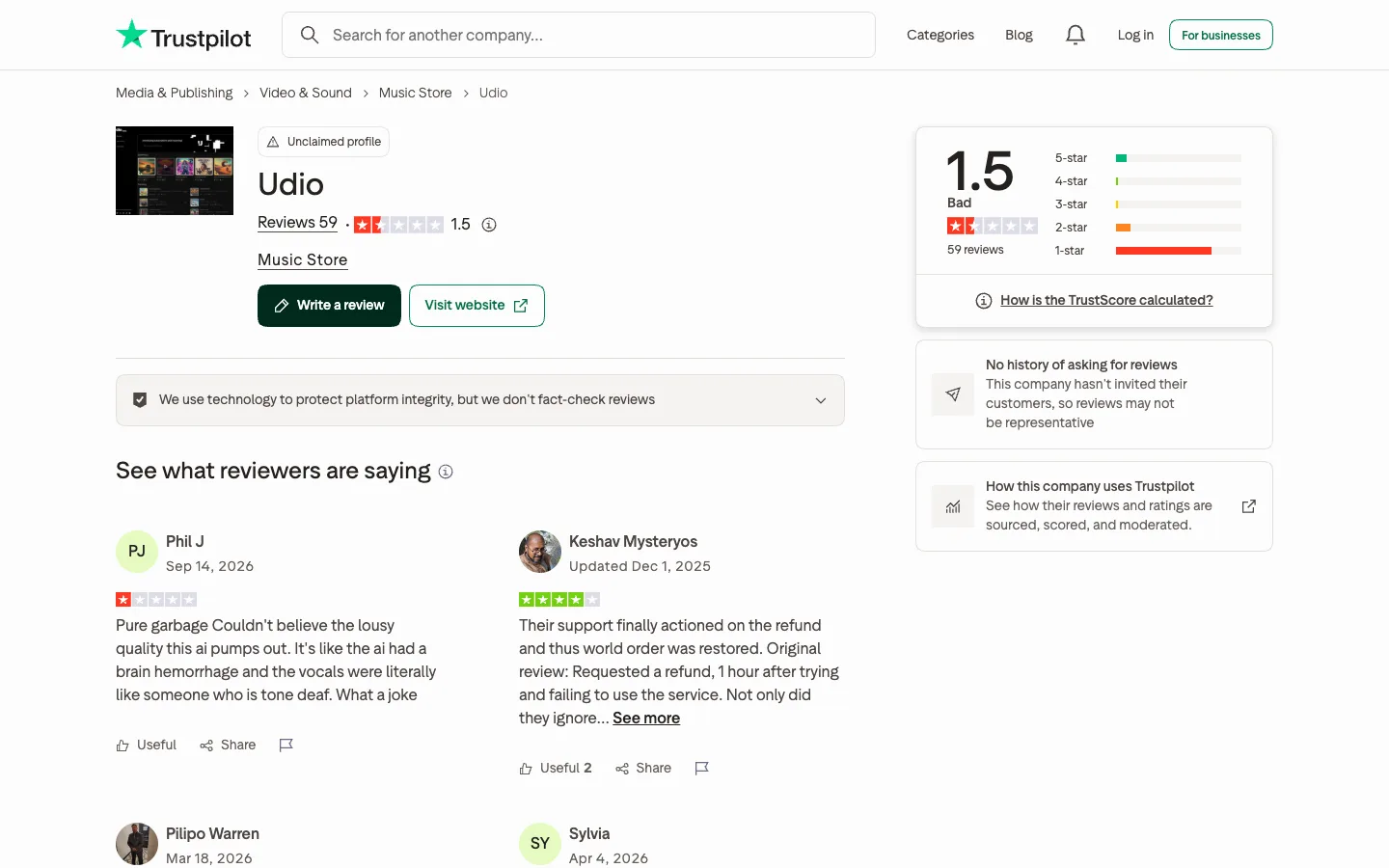Click the paper plane icon in review history card

coord(953,394)
